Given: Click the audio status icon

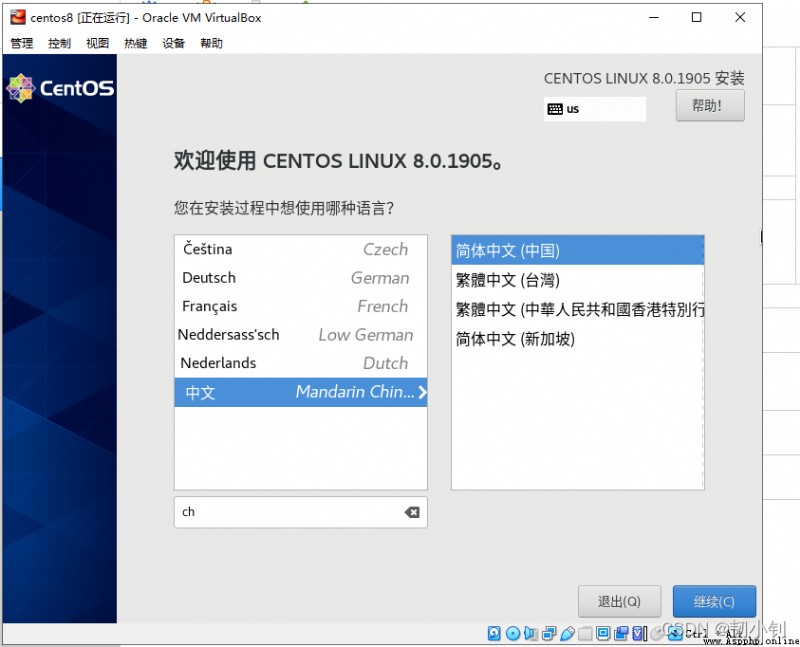Looking at the screenshot, I should (531, 633).
